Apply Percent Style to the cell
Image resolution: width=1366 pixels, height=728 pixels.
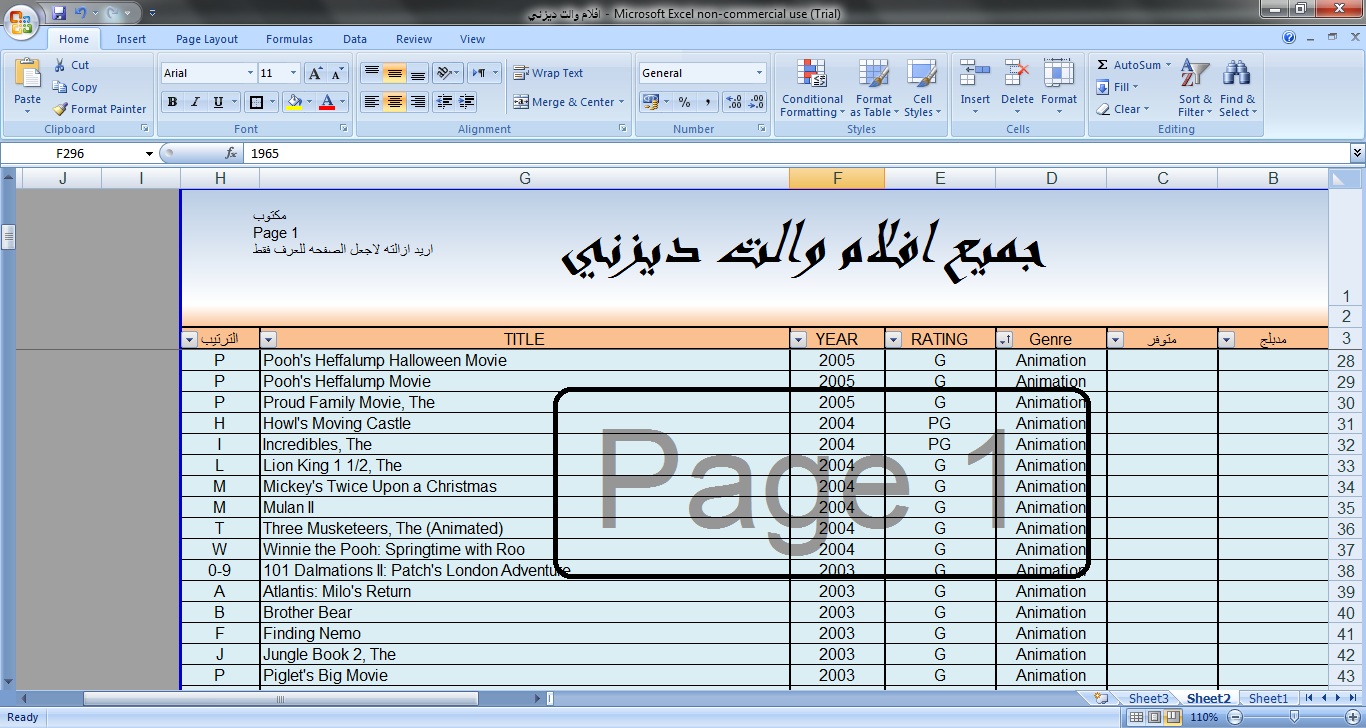coord(685,102)
